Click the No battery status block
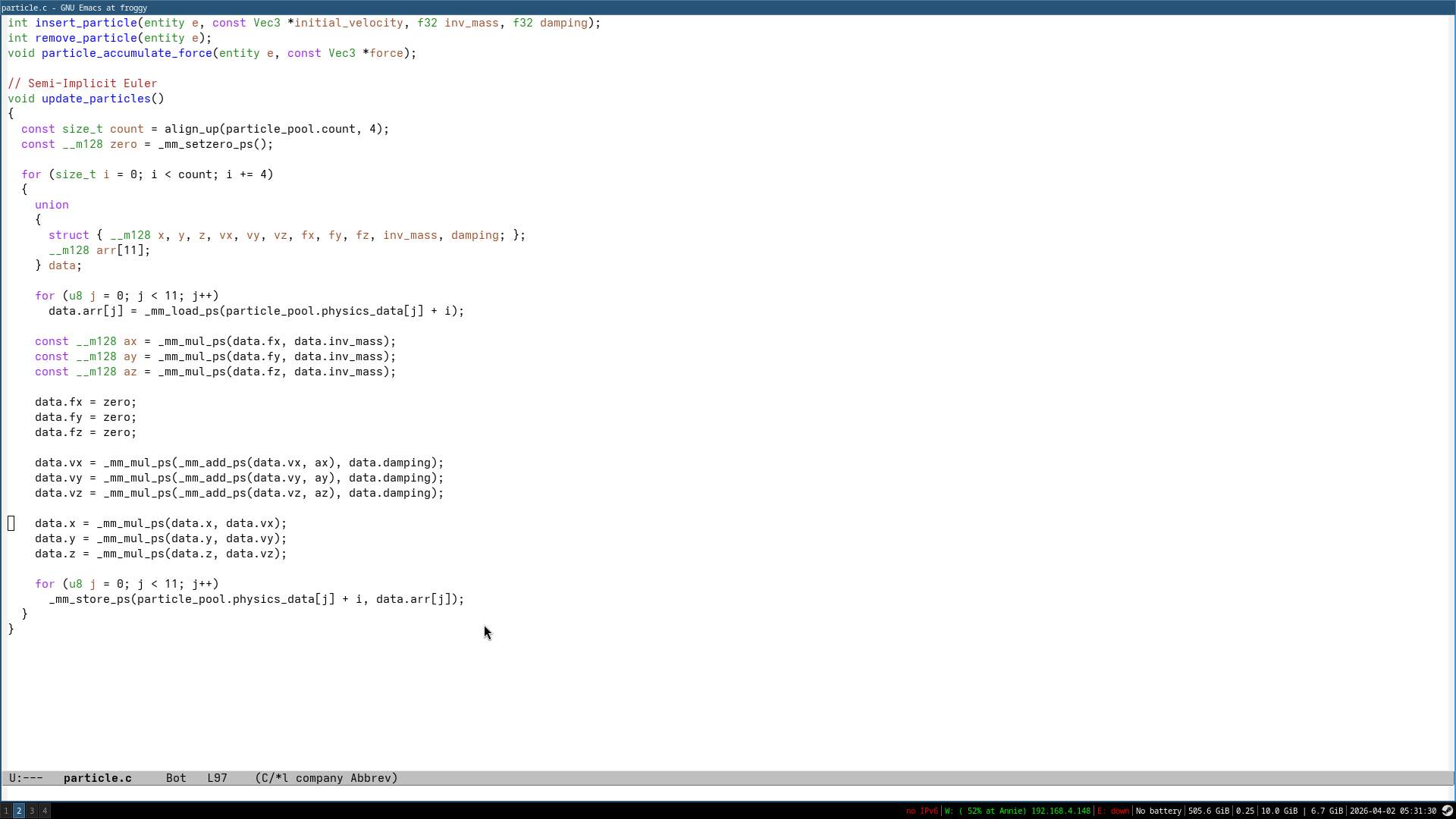Screen dimensions: 1456x819 pos(1158,811)
